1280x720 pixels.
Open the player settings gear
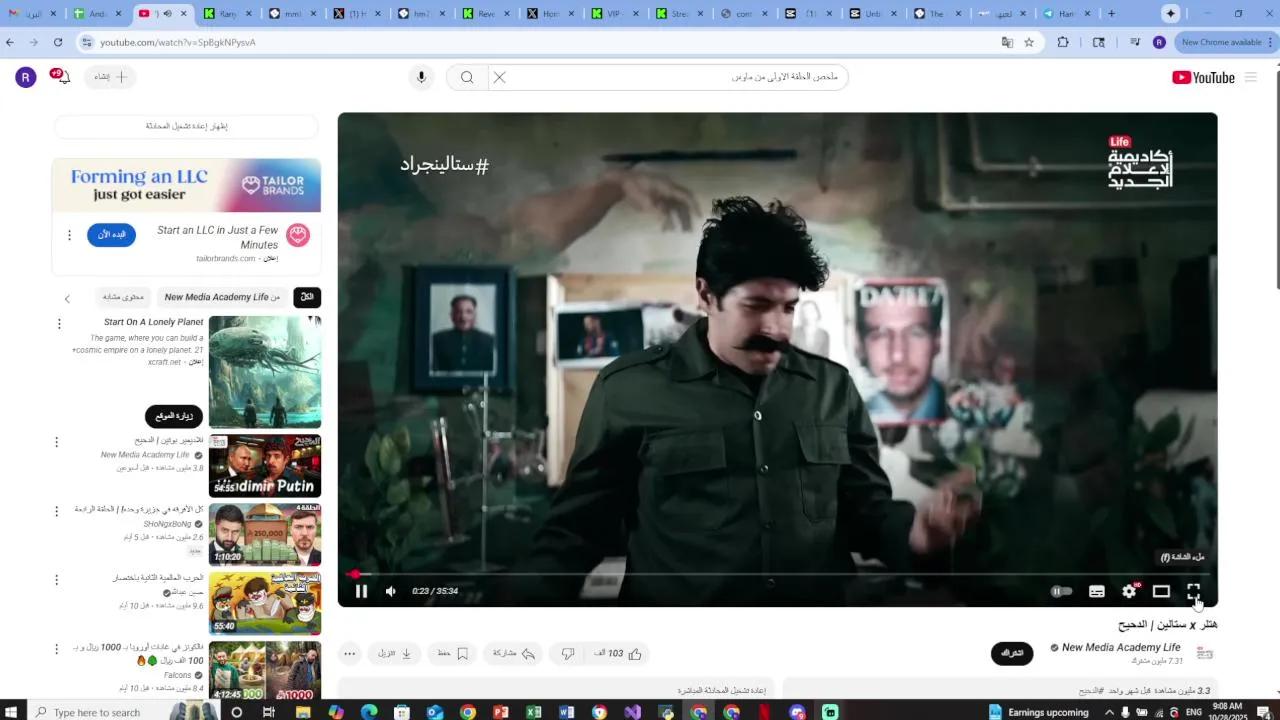(x=1129, y=591)
